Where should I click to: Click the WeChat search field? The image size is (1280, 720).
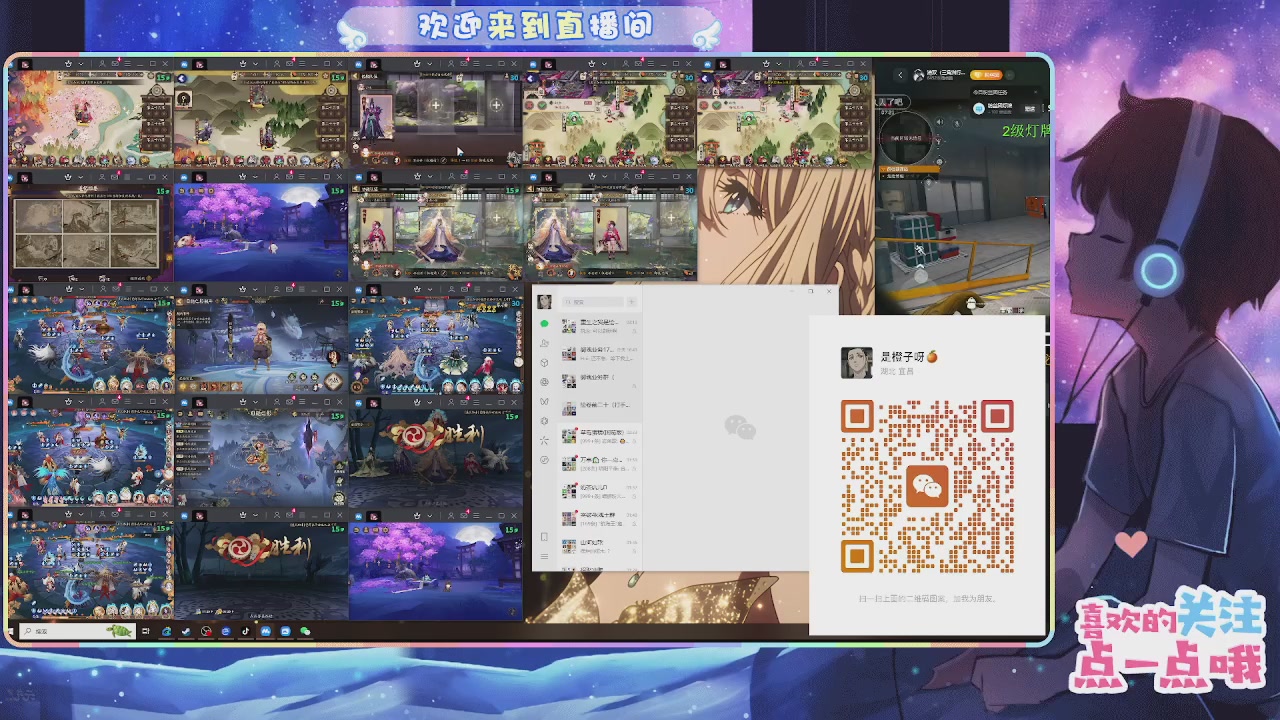pos(592,302)
